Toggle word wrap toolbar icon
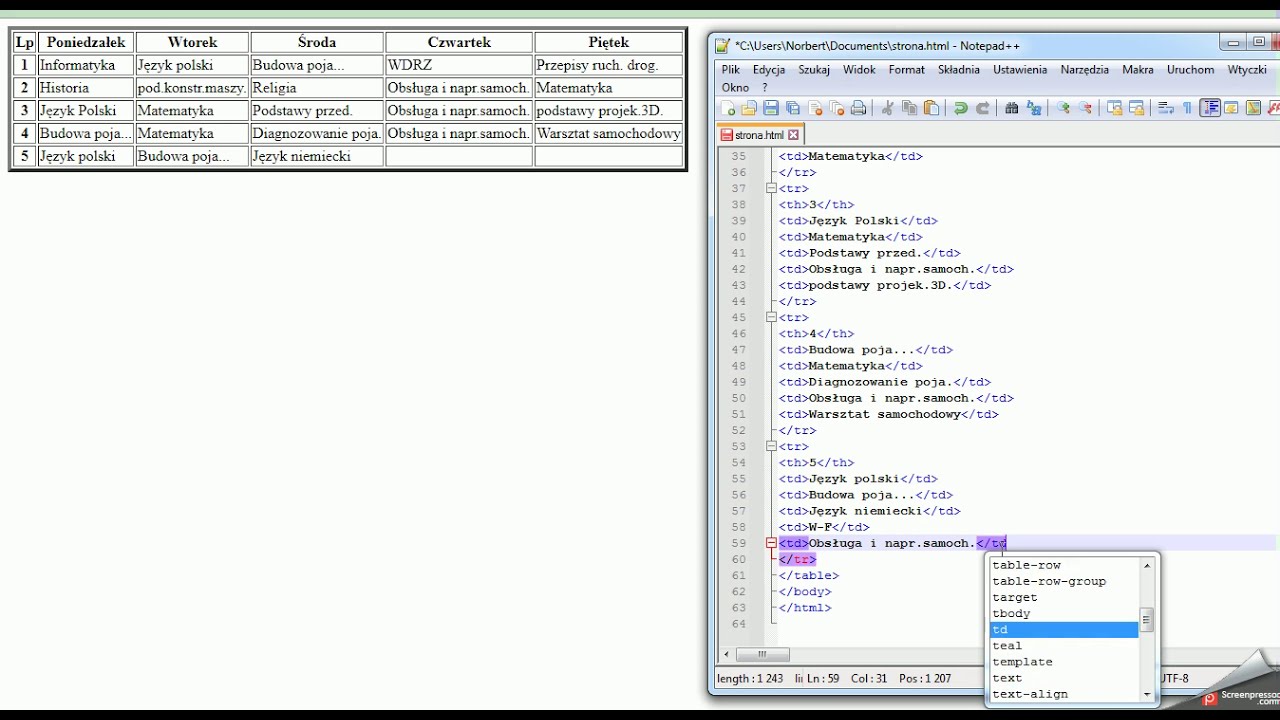Image resolution: width=1280 pixels, height=720 pixels. tap(1165, 108)
